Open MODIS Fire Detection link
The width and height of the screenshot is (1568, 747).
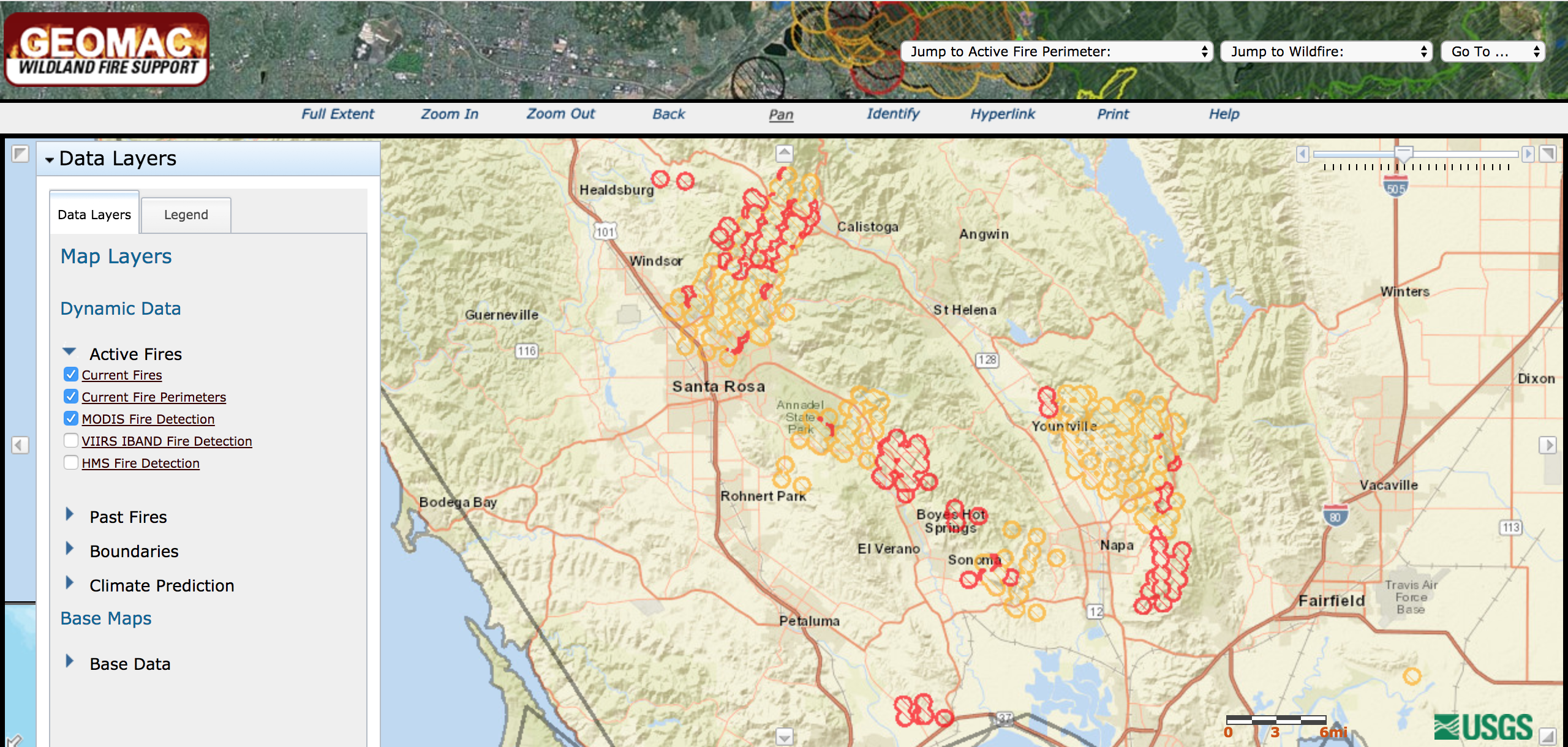tap(148, 419)
